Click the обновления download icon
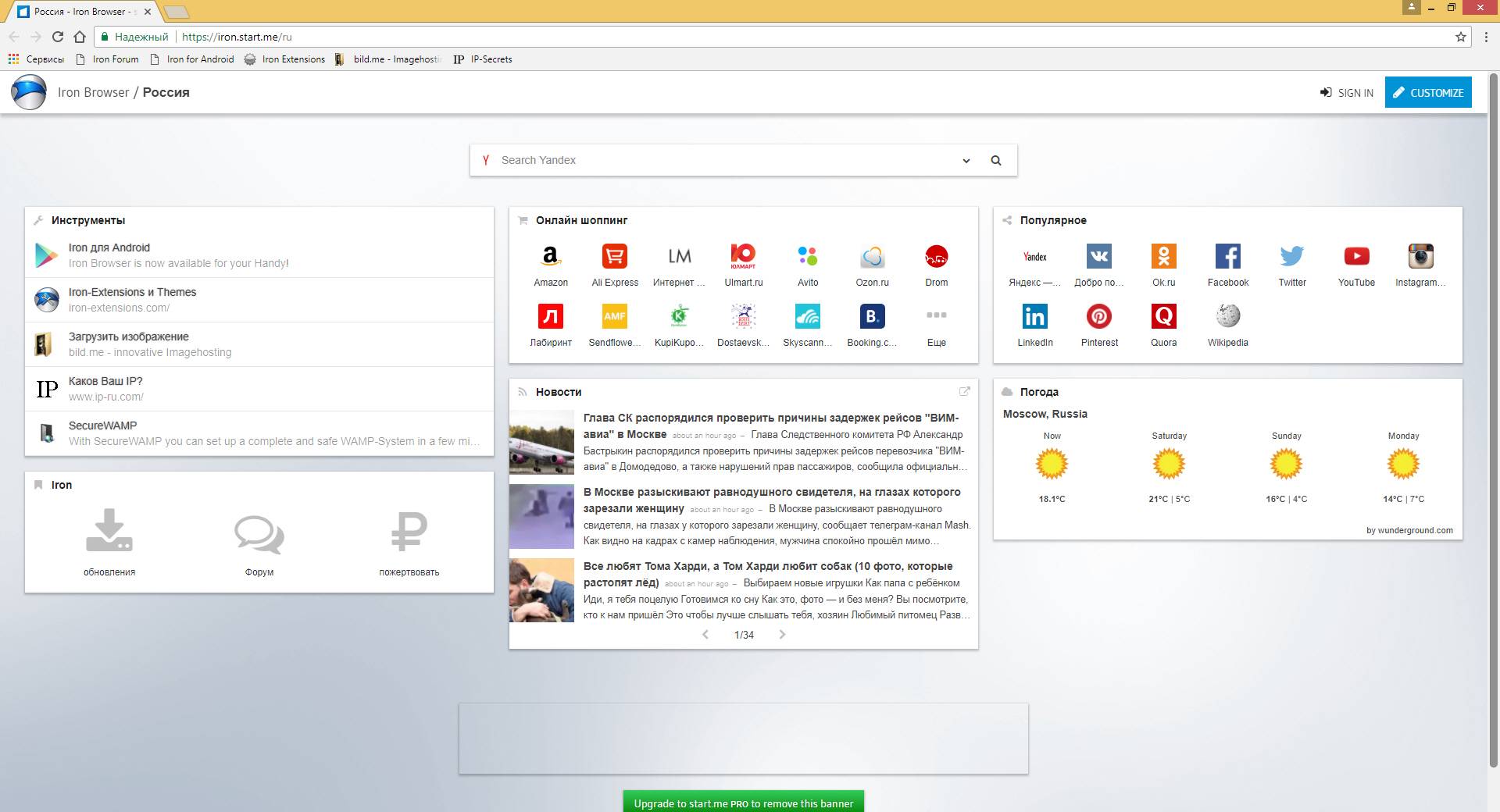Viewport: 1500px width, 812px height. tap(109, 531)
